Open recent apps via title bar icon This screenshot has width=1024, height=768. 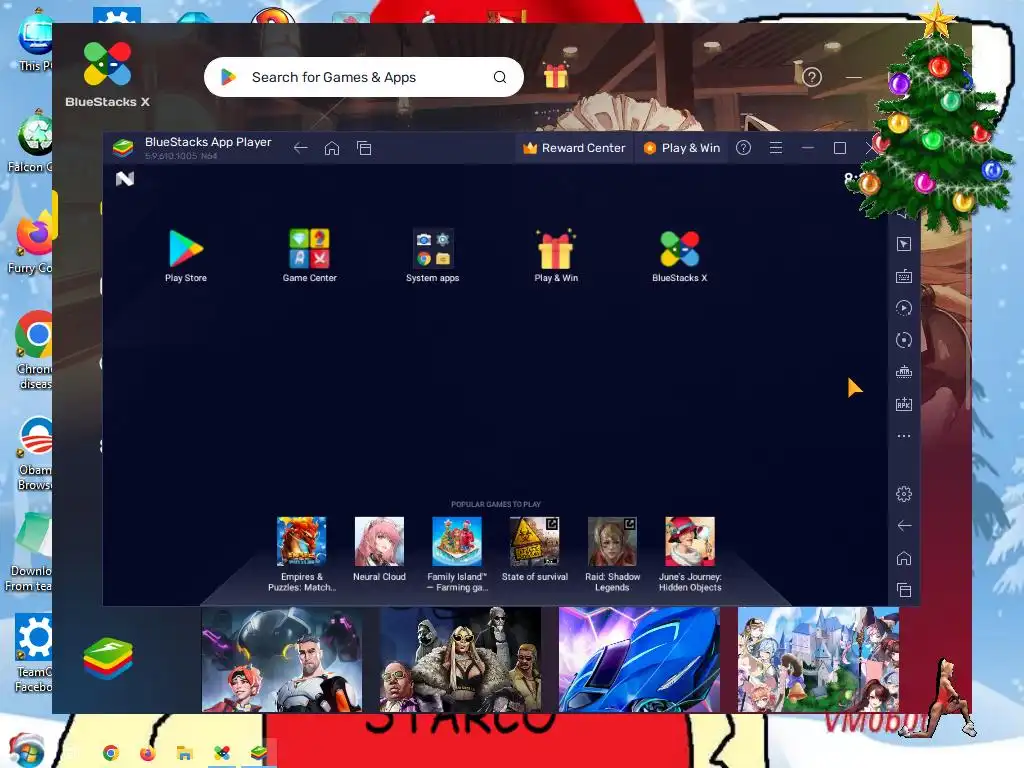[364, 148]
